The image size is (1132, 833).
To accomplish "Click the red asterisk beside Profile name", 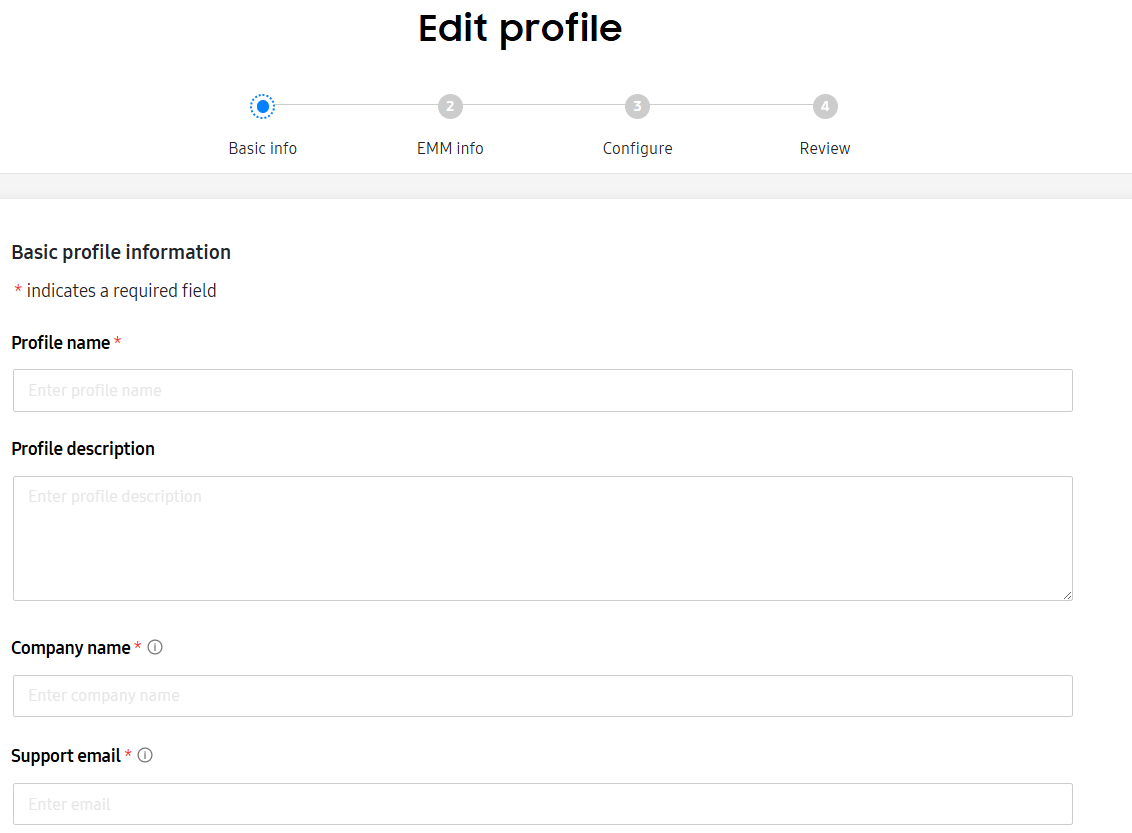I will [117, 341].
